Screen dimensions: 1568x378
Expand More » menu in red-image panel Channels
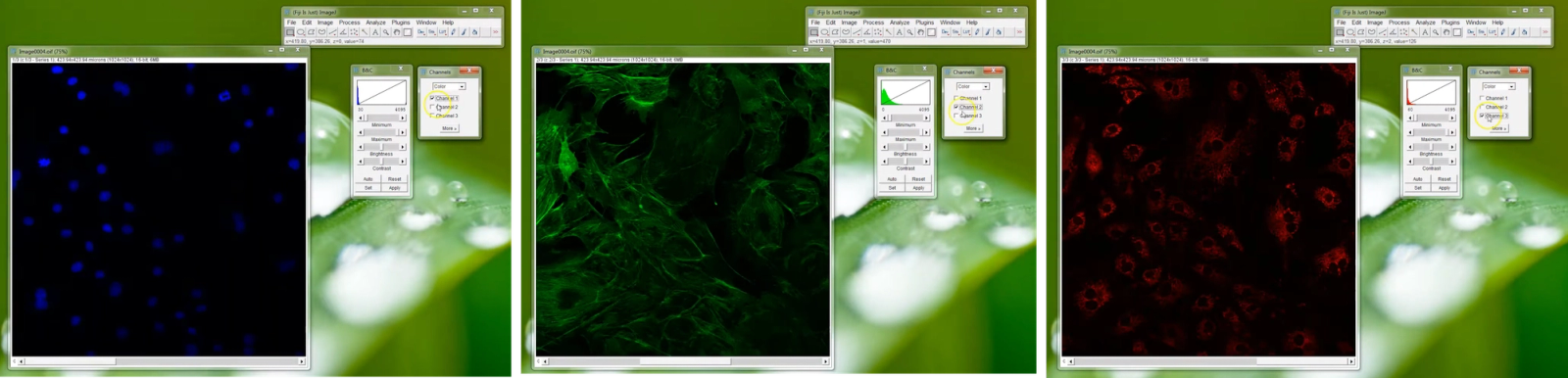(x=1498, y=128)
